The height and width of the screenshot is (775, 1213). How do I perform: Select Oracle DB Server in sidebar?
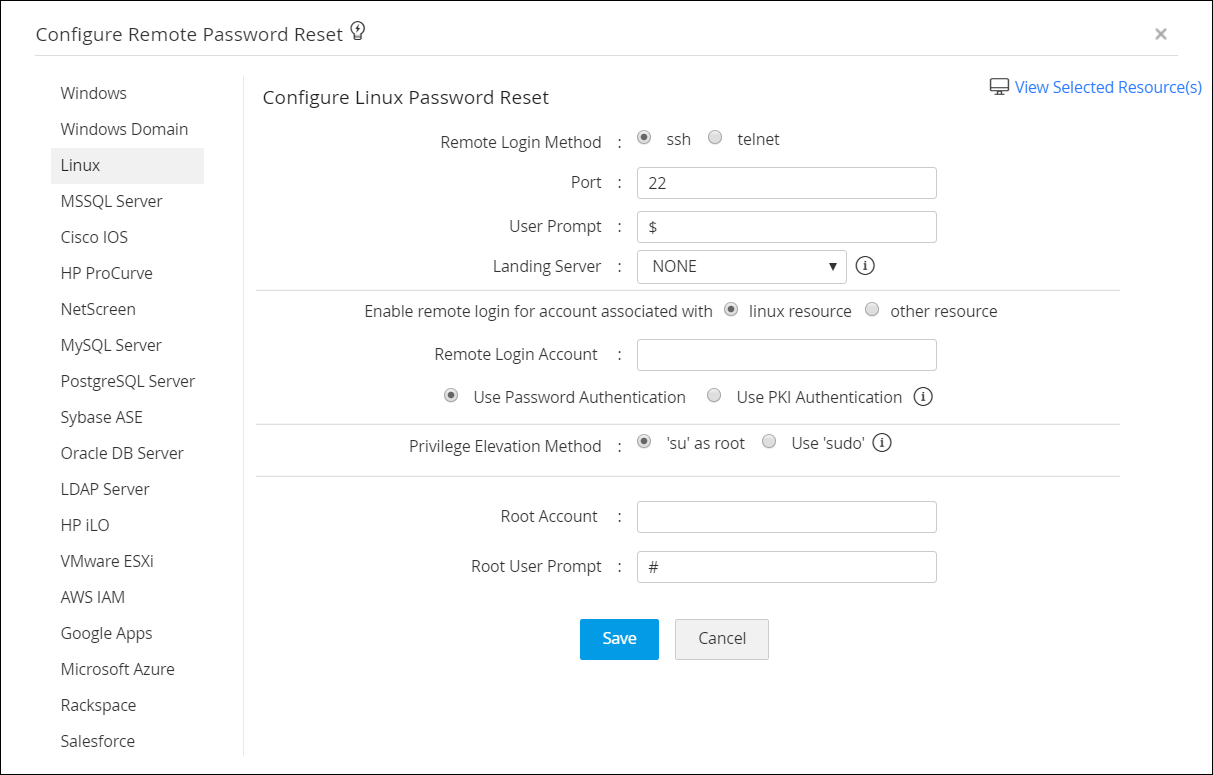122,453
